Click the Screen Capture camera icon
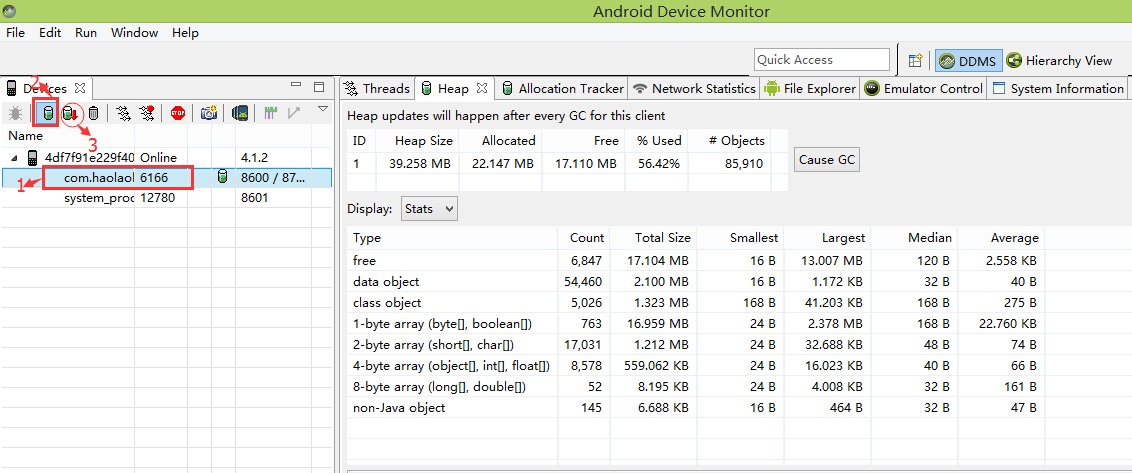 point(209,113)
